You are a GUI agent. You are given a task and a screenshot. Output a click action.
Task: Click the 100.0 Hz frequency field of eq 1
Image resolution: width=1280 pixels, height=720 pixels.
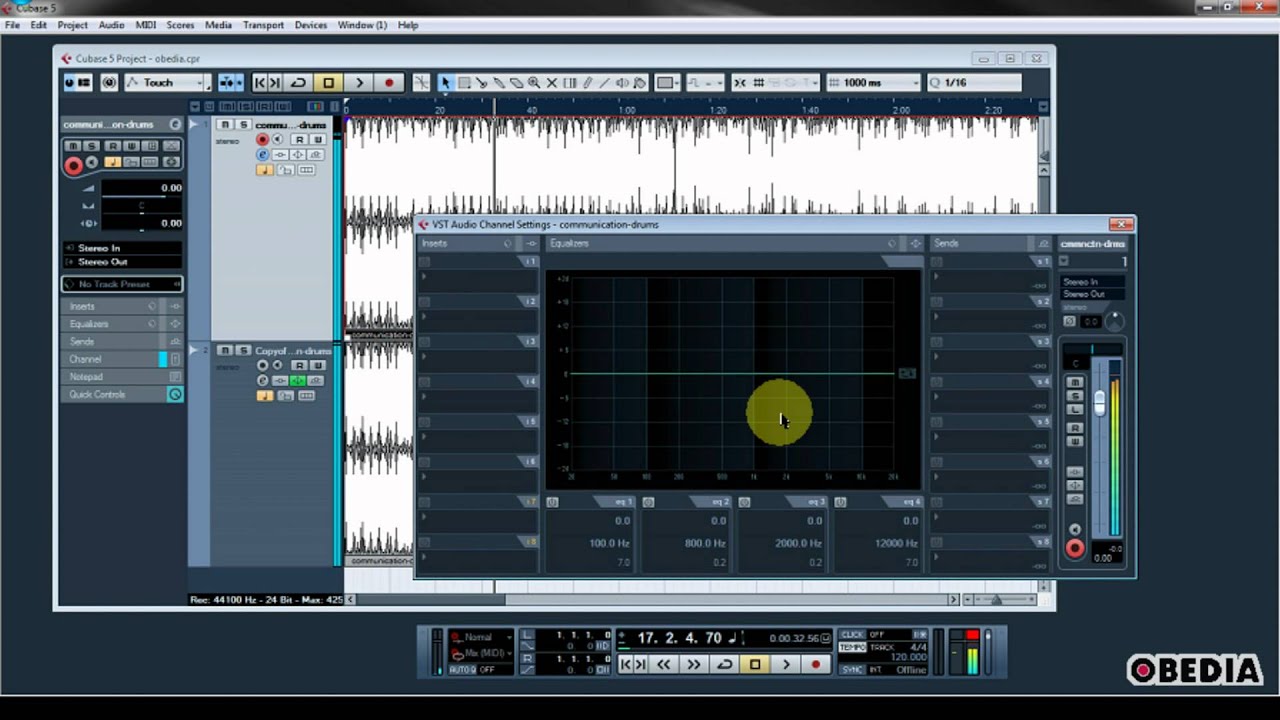click(x=610, y=543)
